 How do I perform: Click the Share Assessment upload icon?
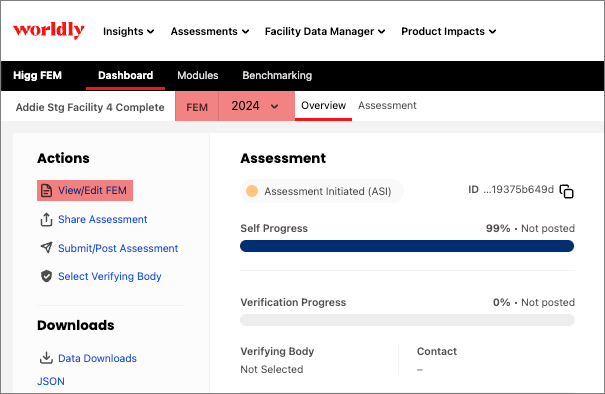pos(46,219)
